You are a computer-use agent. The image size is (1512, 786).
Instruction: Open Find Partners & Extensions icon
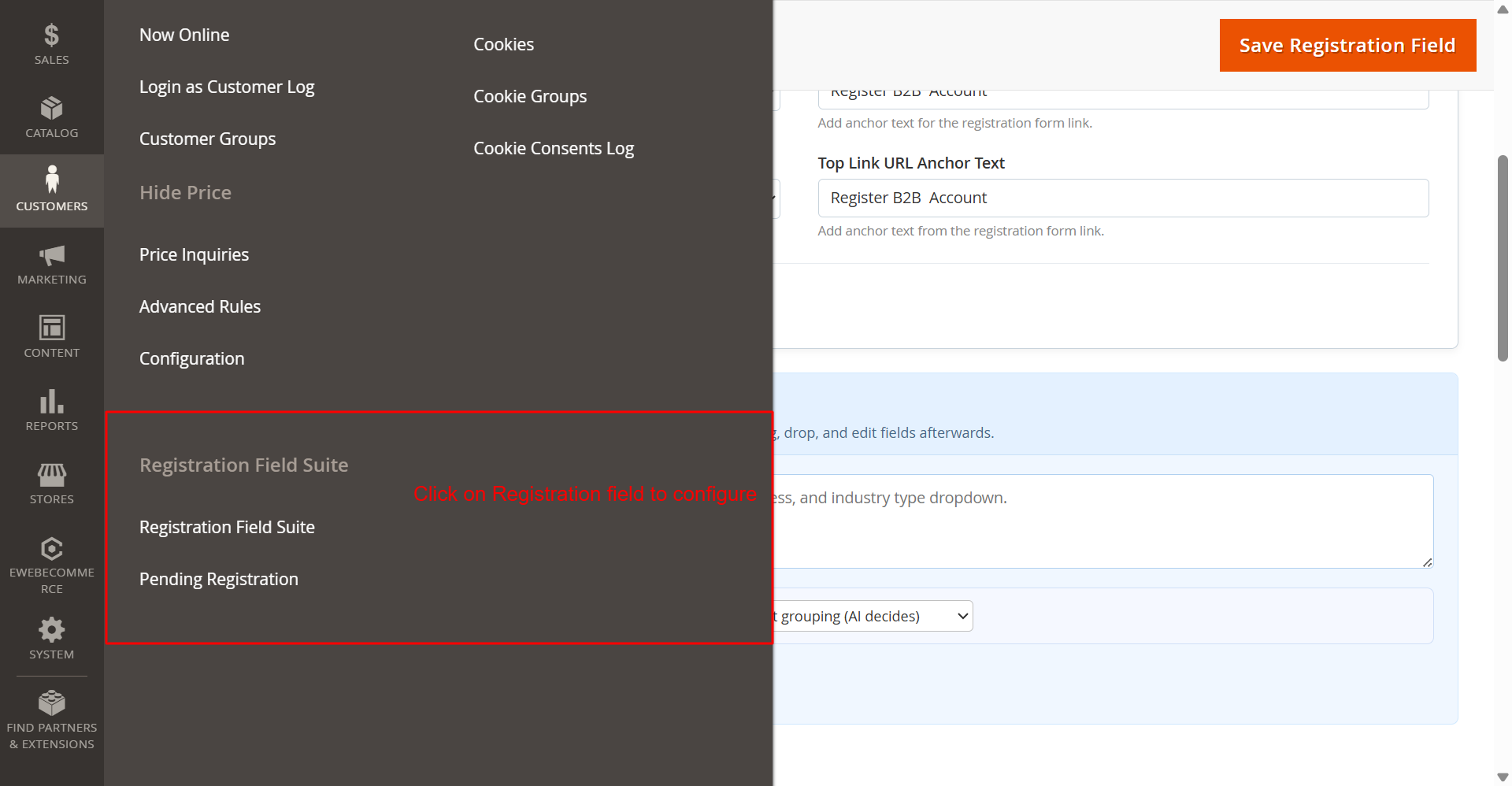(x=51, y=703)
